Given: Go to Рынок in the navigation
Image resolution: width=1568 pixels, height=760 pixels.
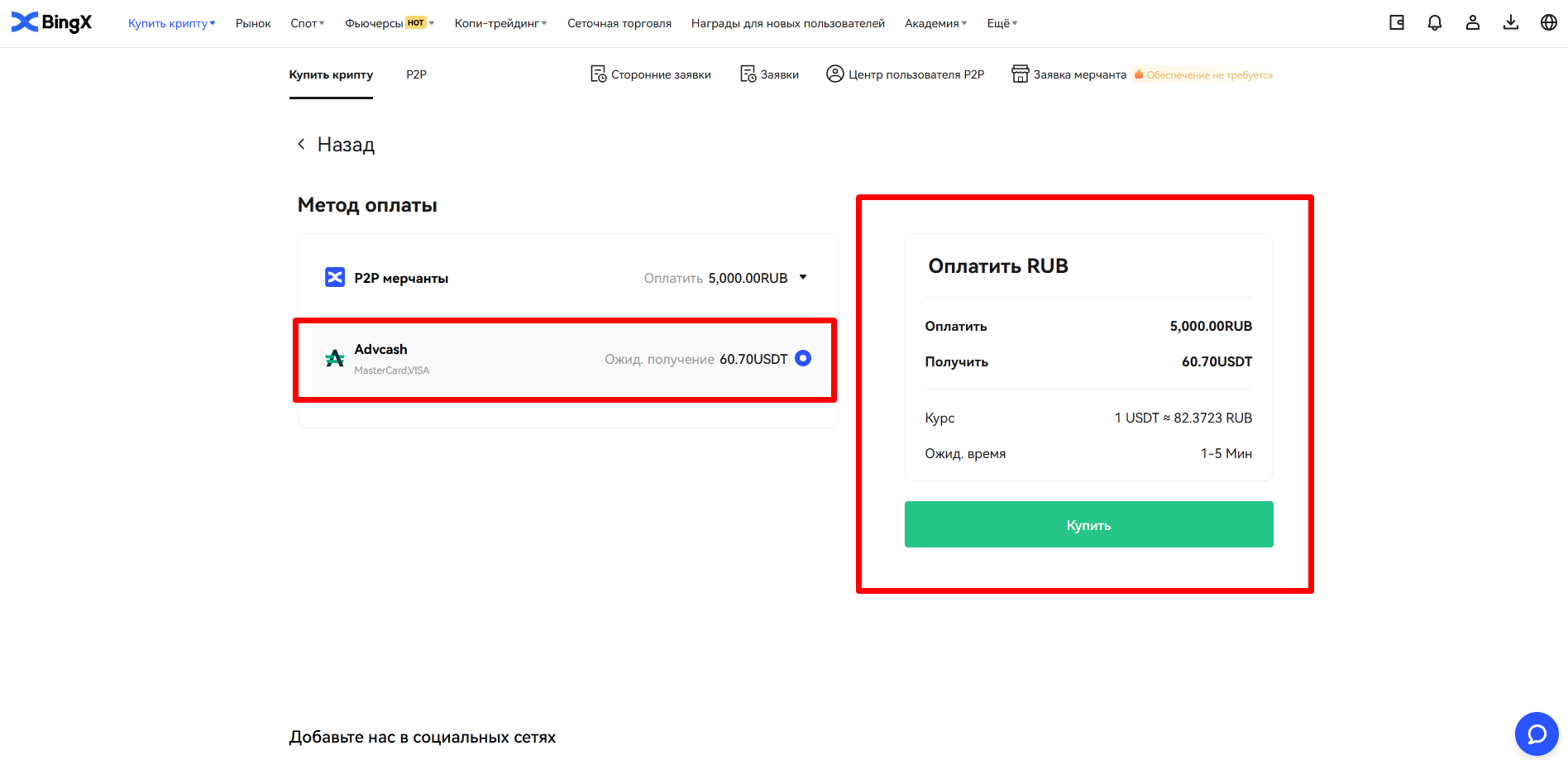Looking at the screenshot, I should coord(253,23).
